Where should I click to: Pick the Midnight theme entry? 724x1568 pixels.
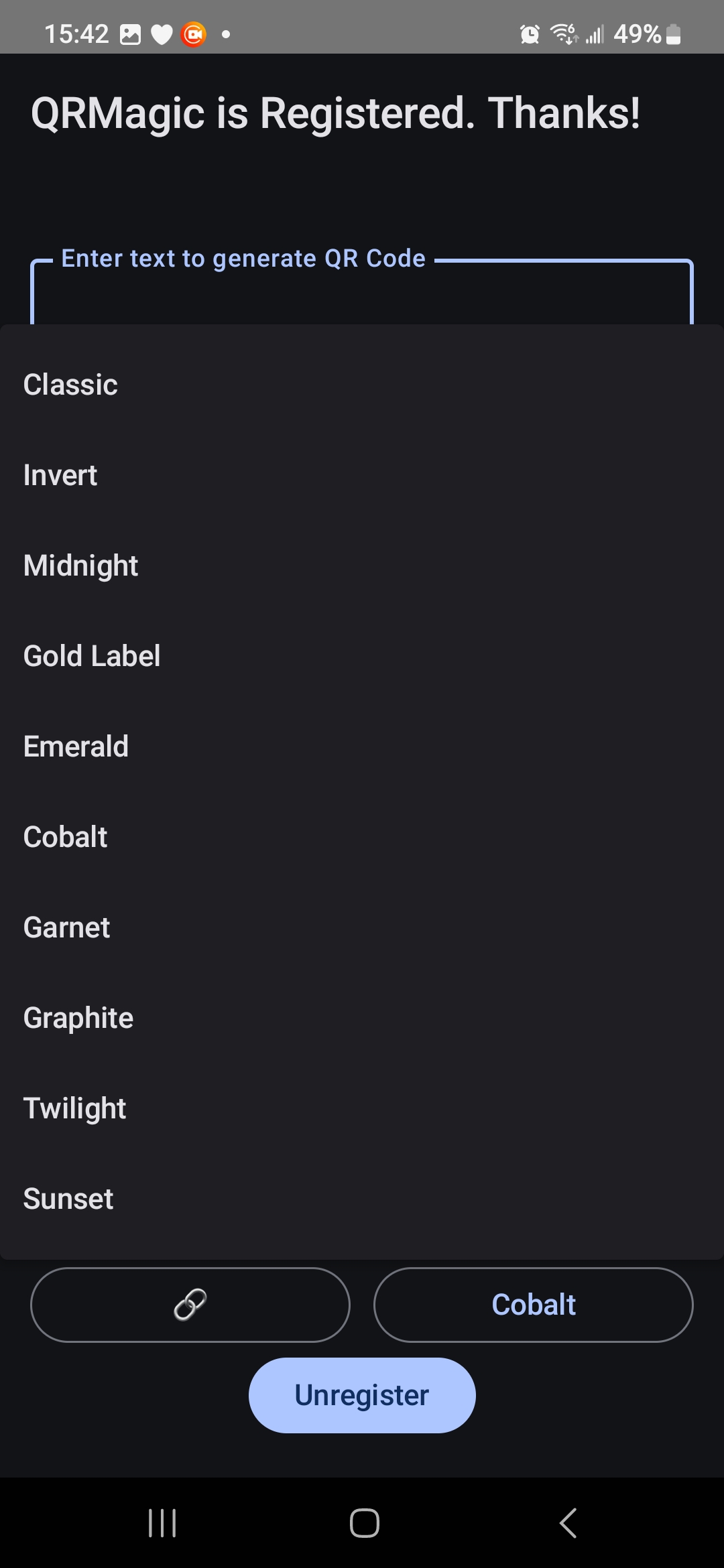pos(362,566)
